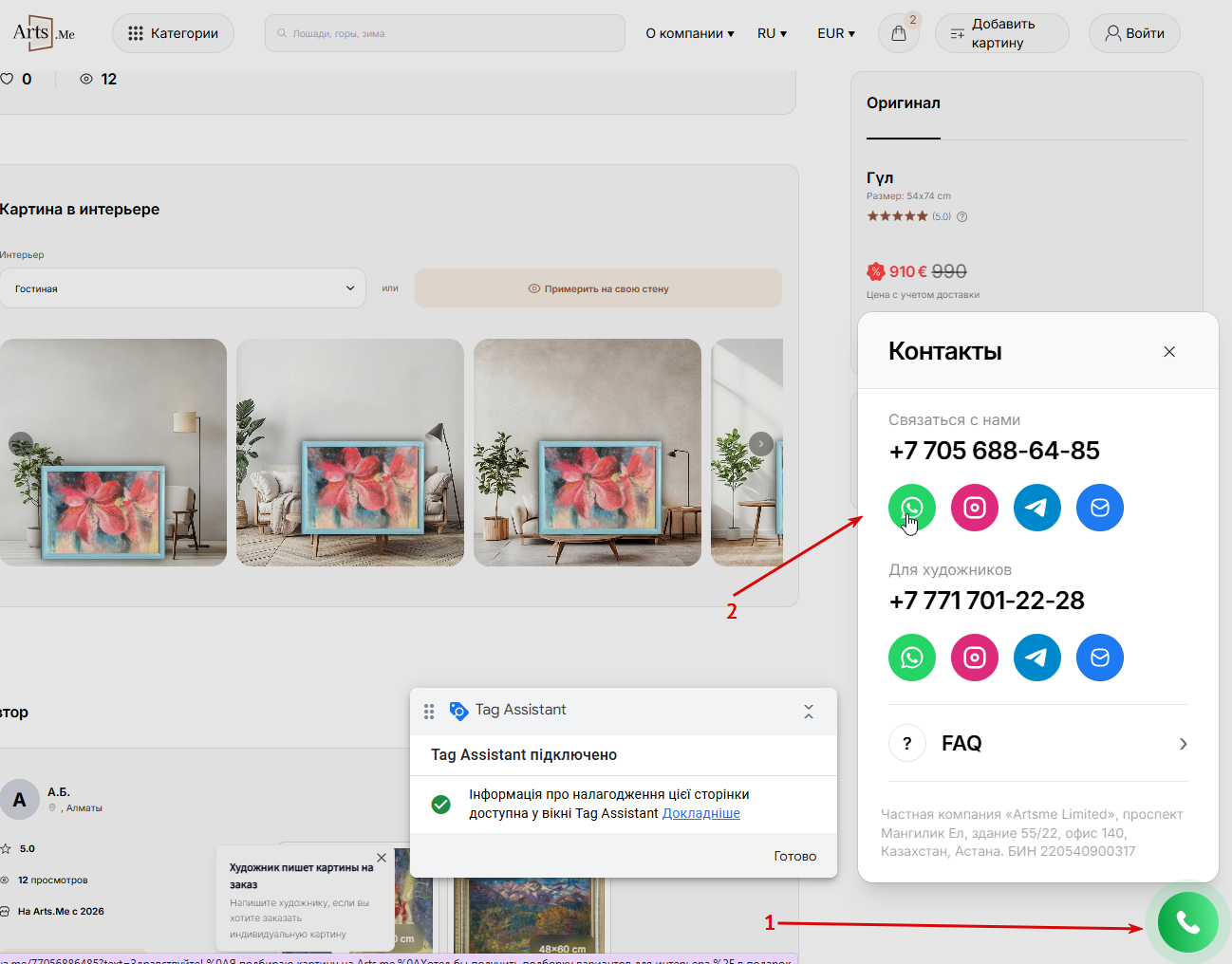1232x964 pixels.
Task: Click the 'Войти' login button
Action: [1134, 33]
